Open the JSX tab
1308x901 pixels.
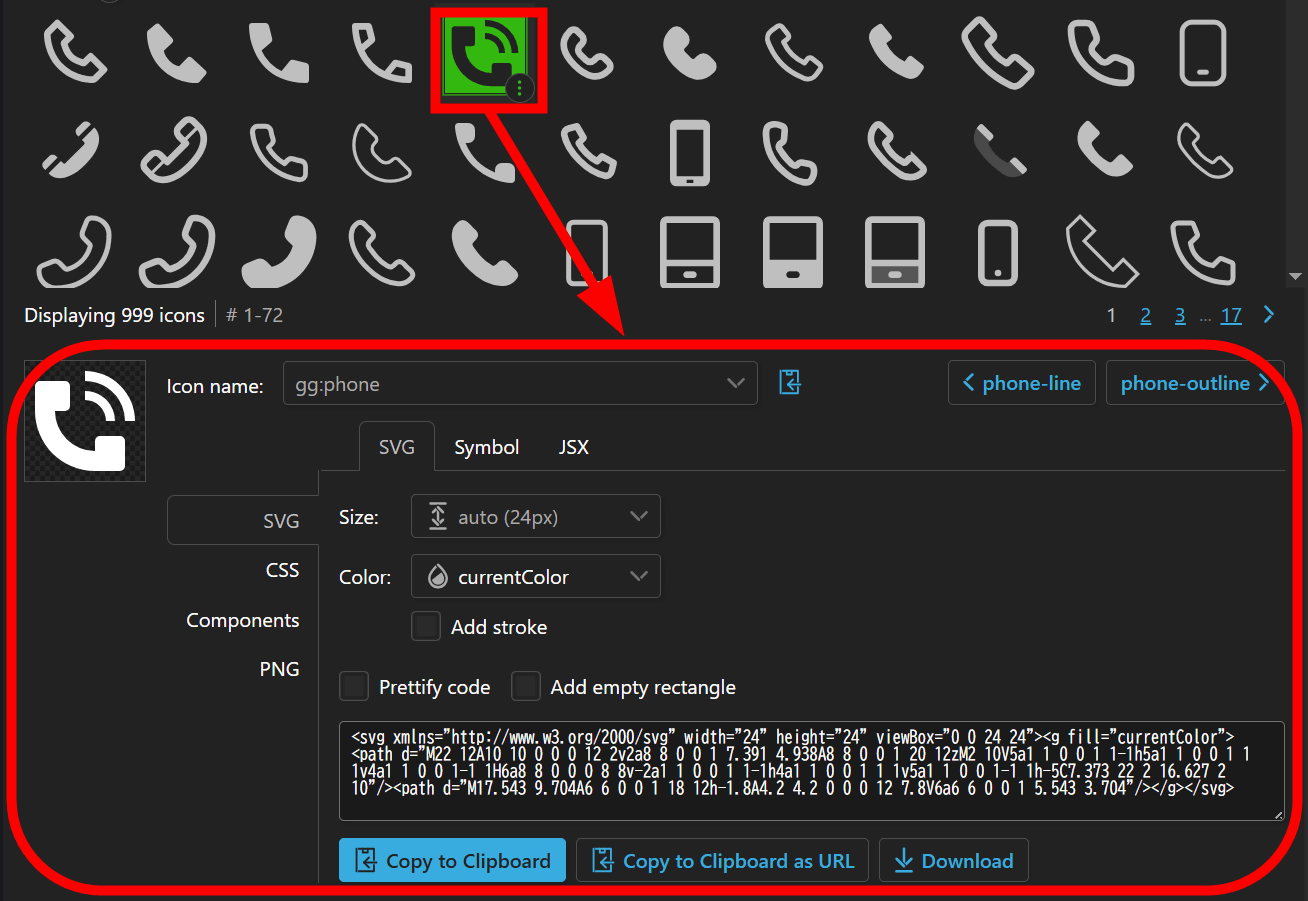[573, 447]
